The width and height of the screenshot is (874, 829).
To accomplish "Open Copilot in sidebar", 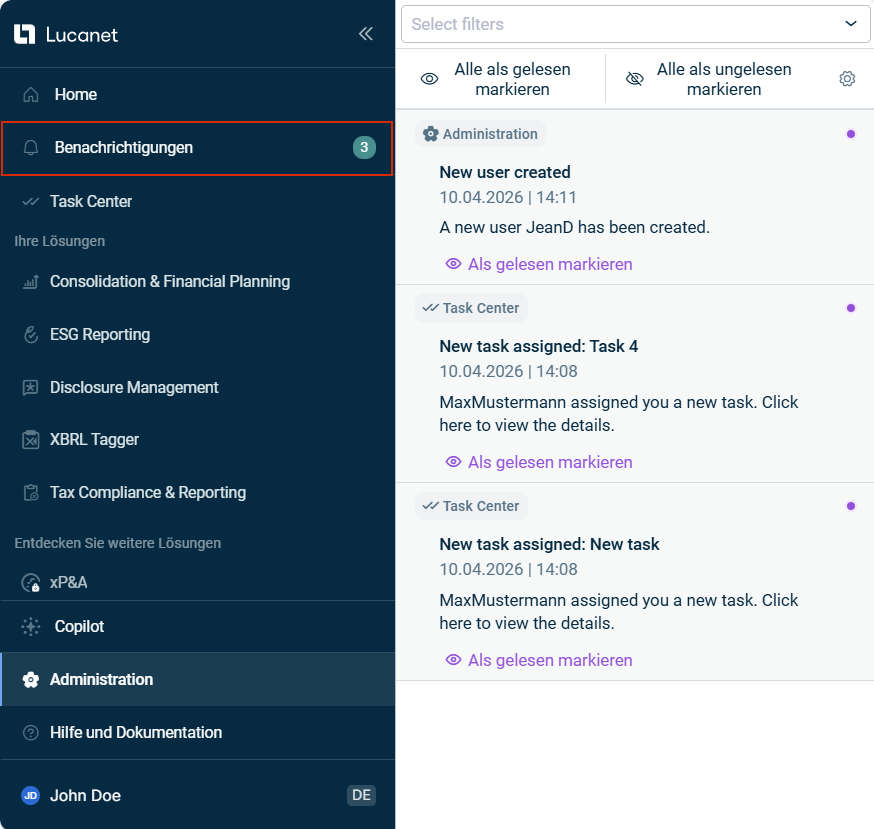I will pyautogui.click(x=197, y=627).
